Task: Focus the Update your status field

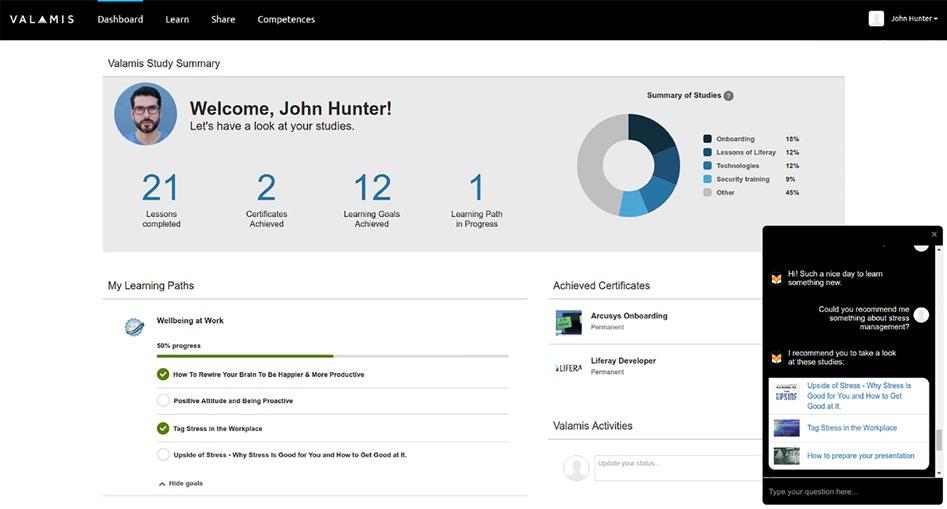Action: click(678, 468)
